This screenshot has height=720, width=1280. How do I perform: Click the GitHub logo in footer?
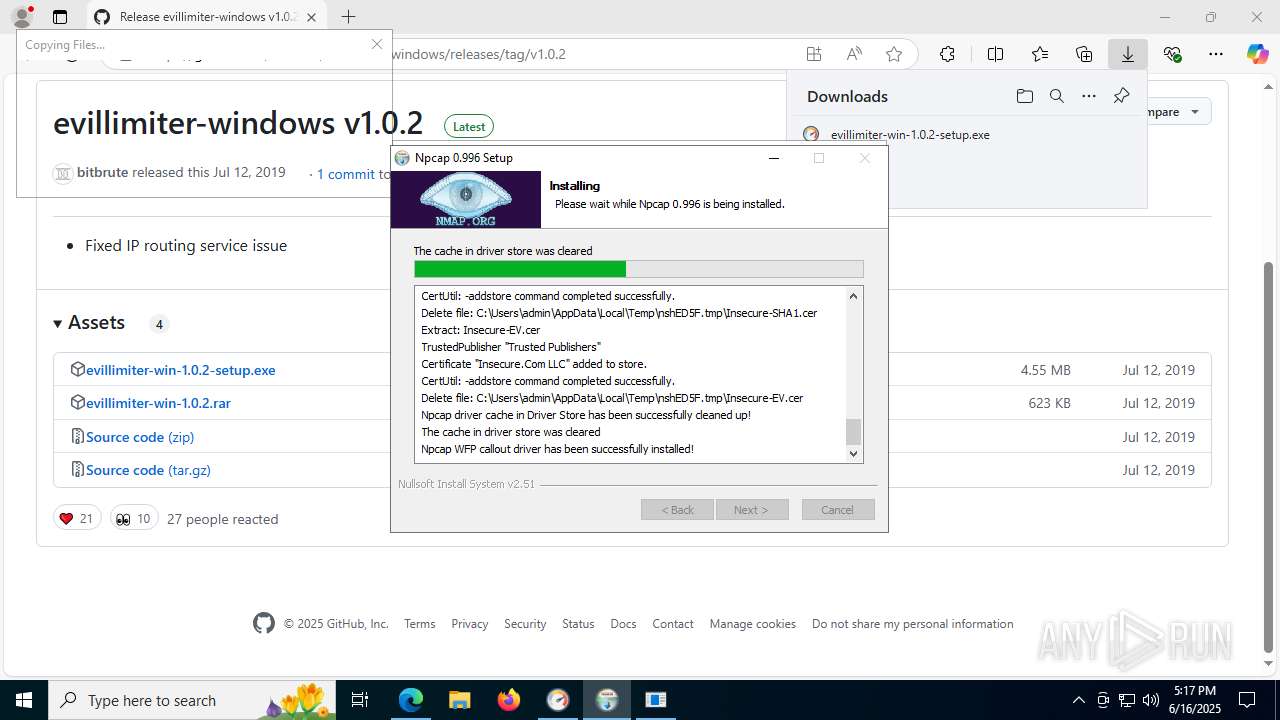264,624
